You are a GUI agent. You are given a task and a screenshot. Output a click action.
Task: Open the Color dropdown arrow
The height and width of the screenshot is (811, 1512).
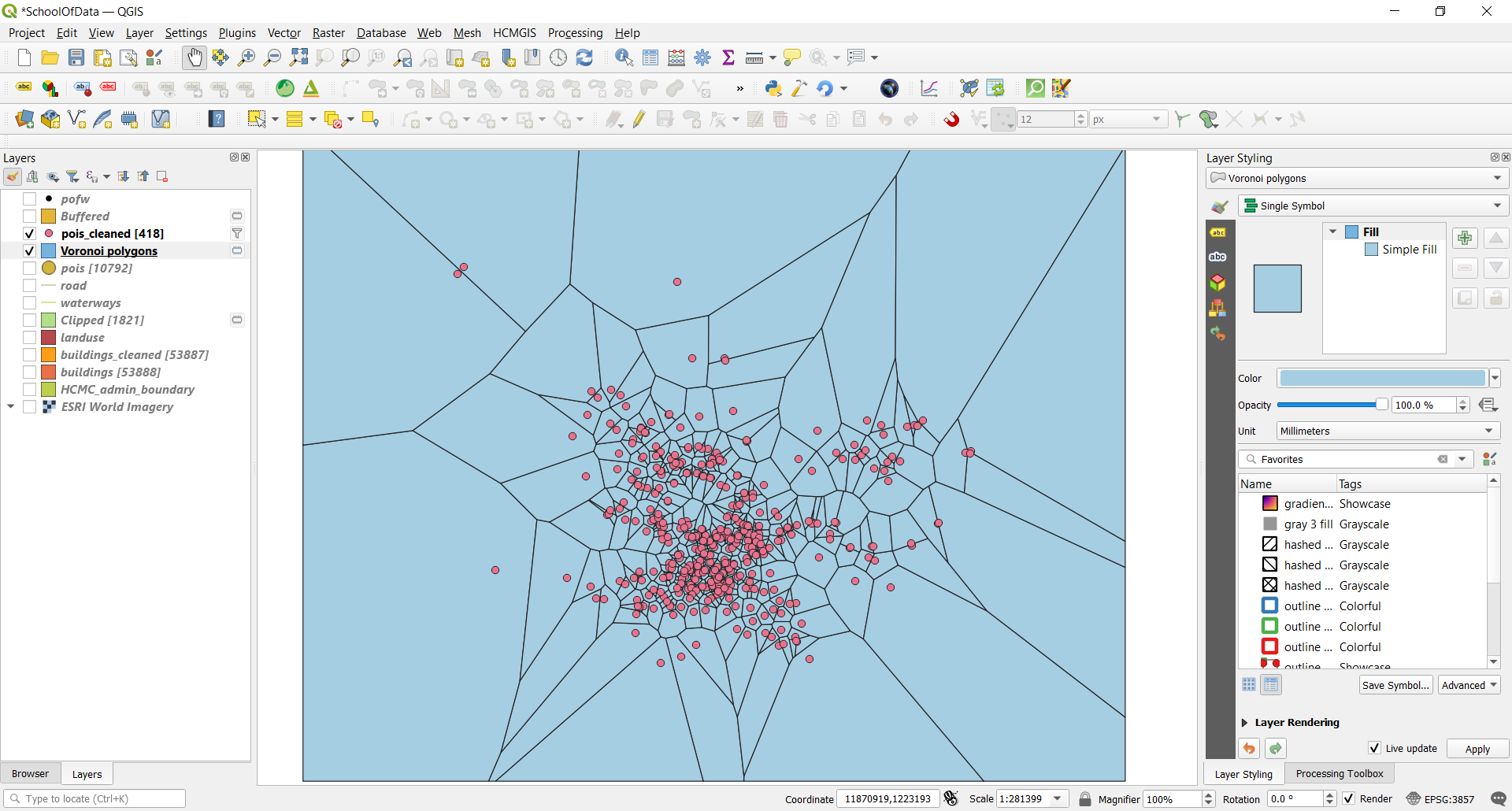(1495, 378)
